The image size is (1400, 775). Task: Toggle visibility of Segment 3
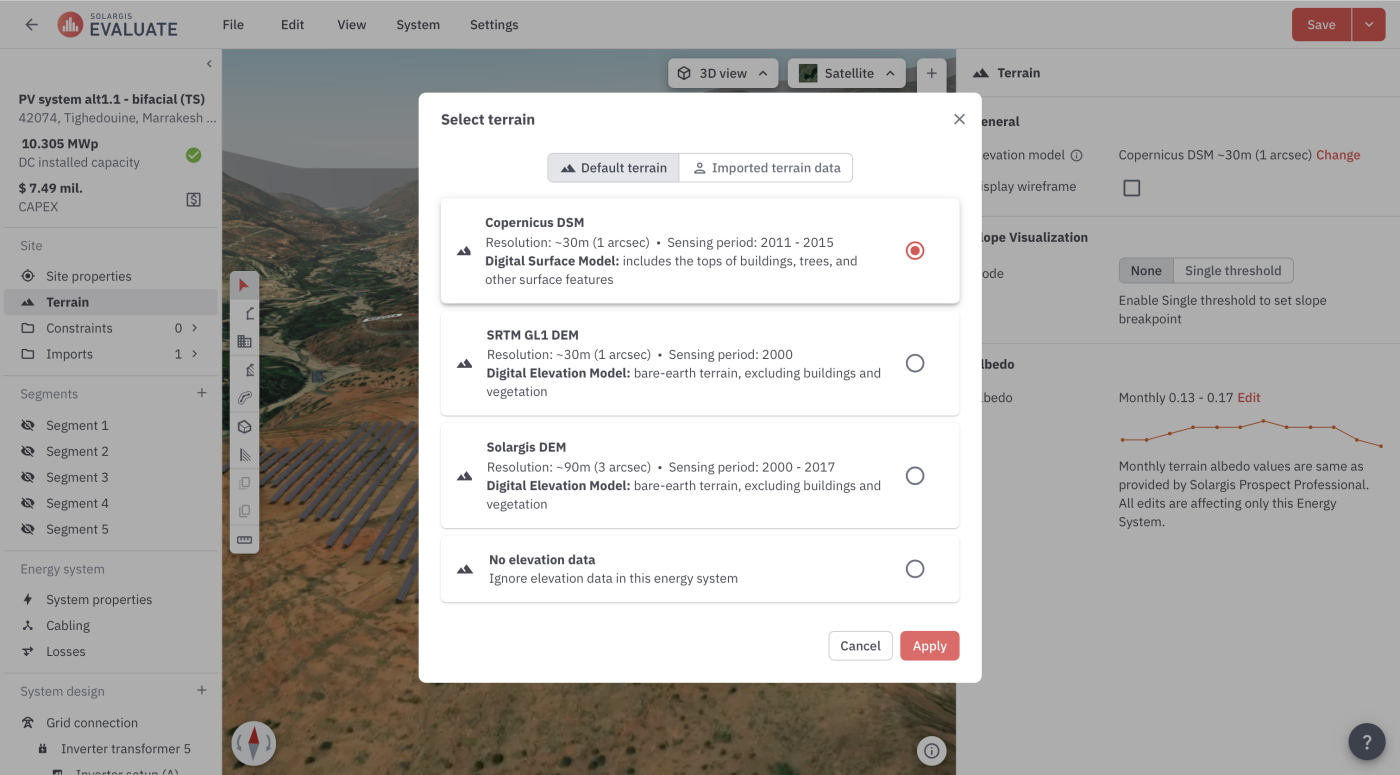[x=28, y=478]
